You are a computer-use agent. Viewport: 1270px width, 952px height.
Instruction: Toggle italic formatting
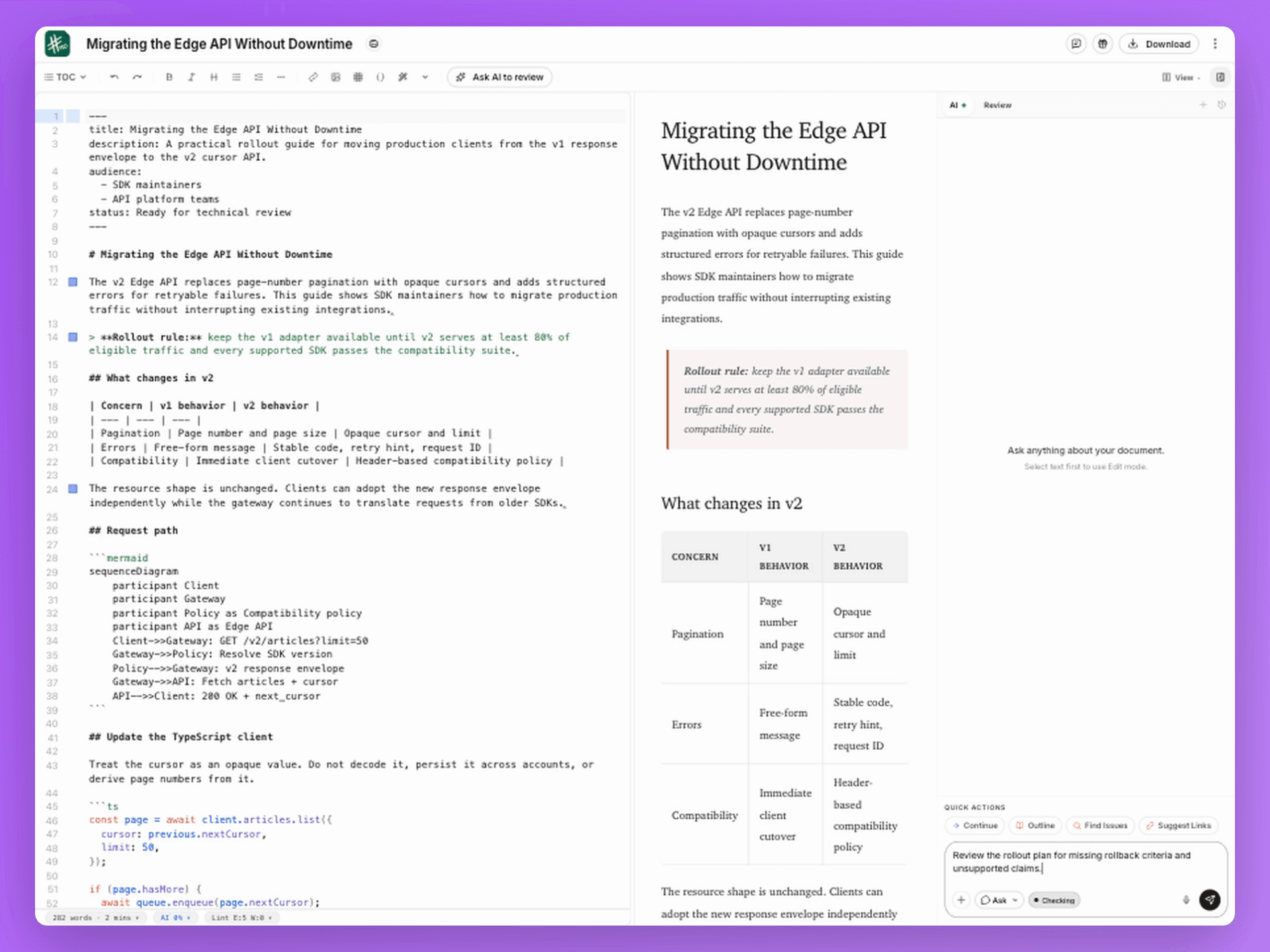[191, 77]
